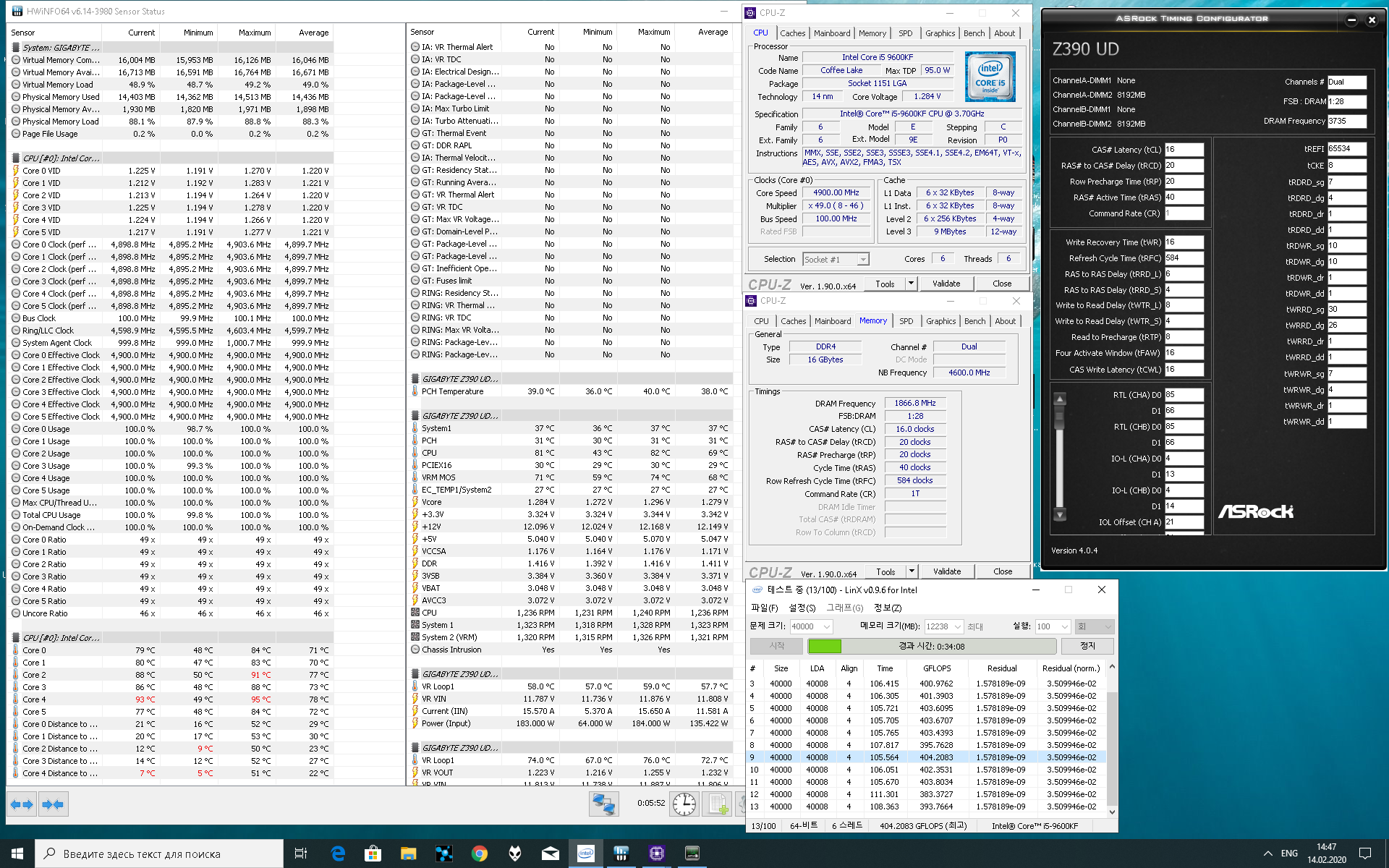Open Microsoft Edge from the taskbar
The height and width of the screenshot is (868, 1389).
point(338,854)
